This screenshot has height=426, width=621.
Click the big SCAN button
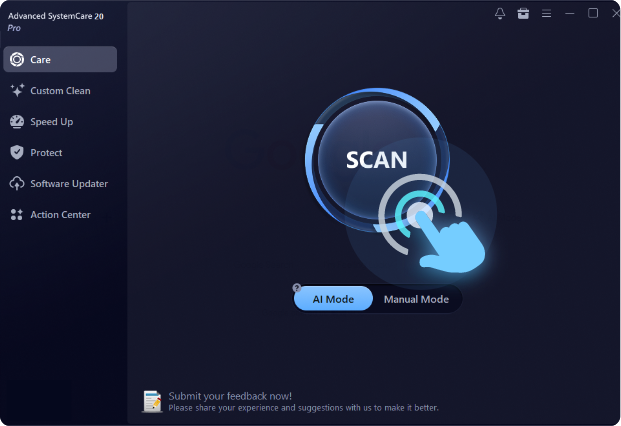[377, 160]
